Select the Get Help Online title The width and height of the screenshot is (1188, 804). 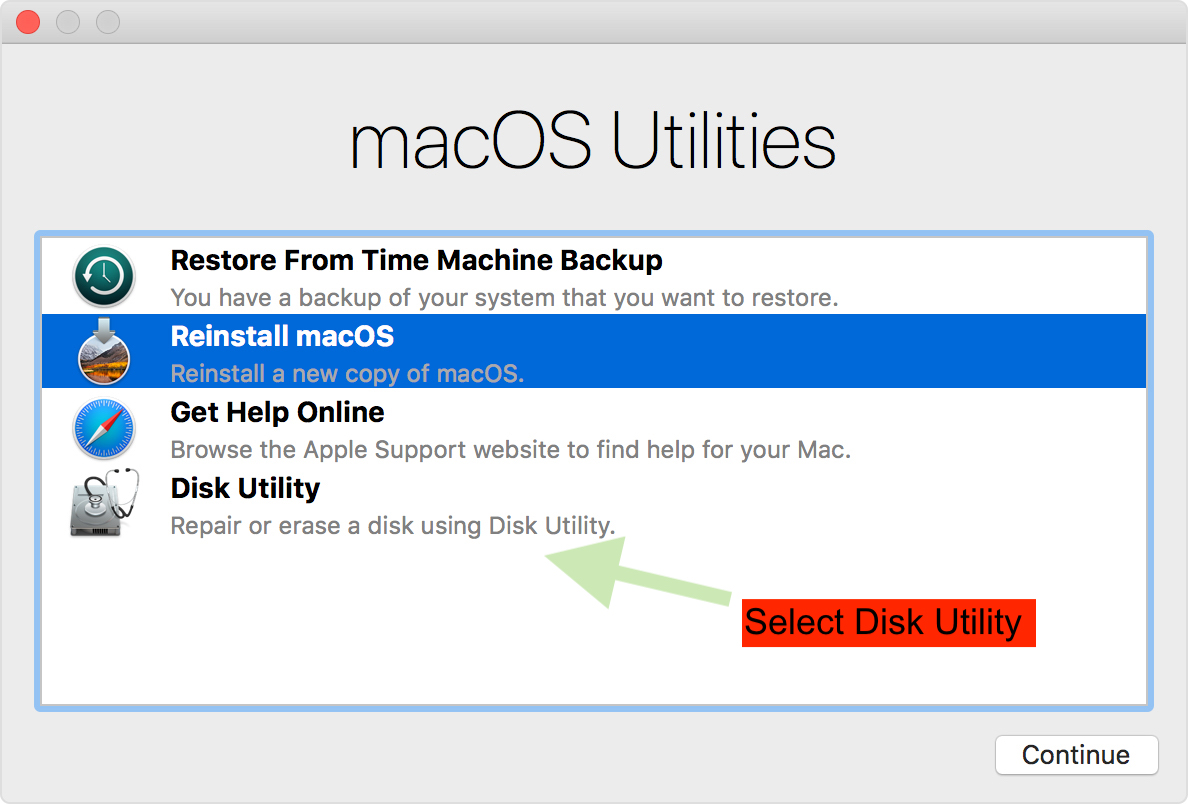[277, 413]
